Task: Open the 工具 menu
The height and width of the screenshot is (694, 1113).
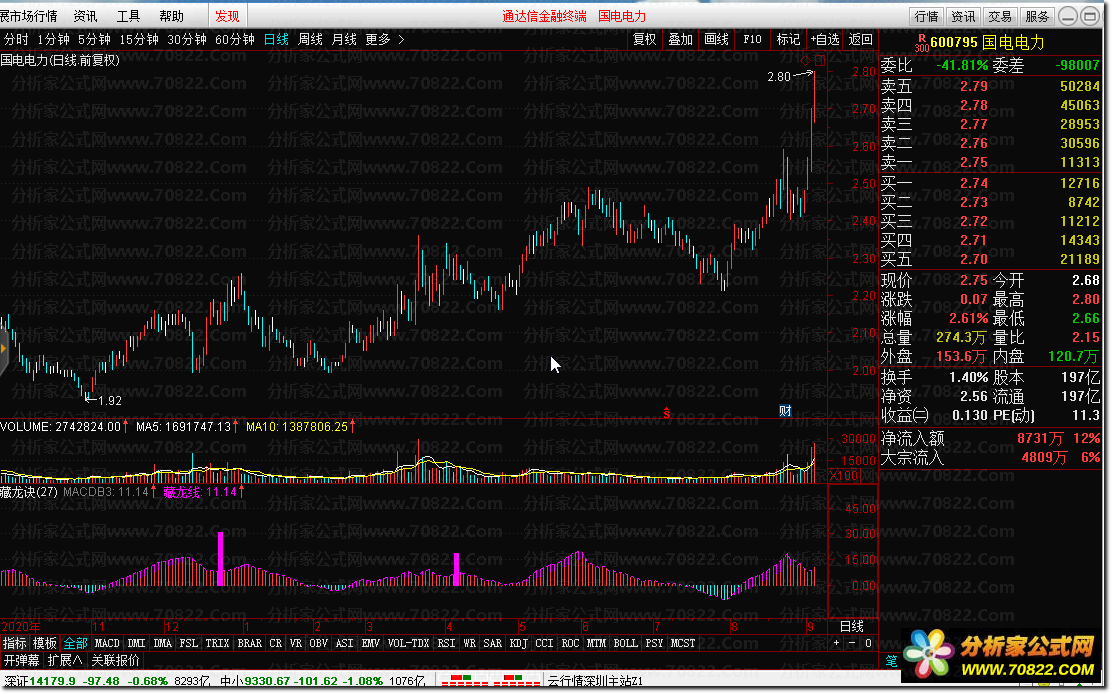Action: (x=128, y=16)
